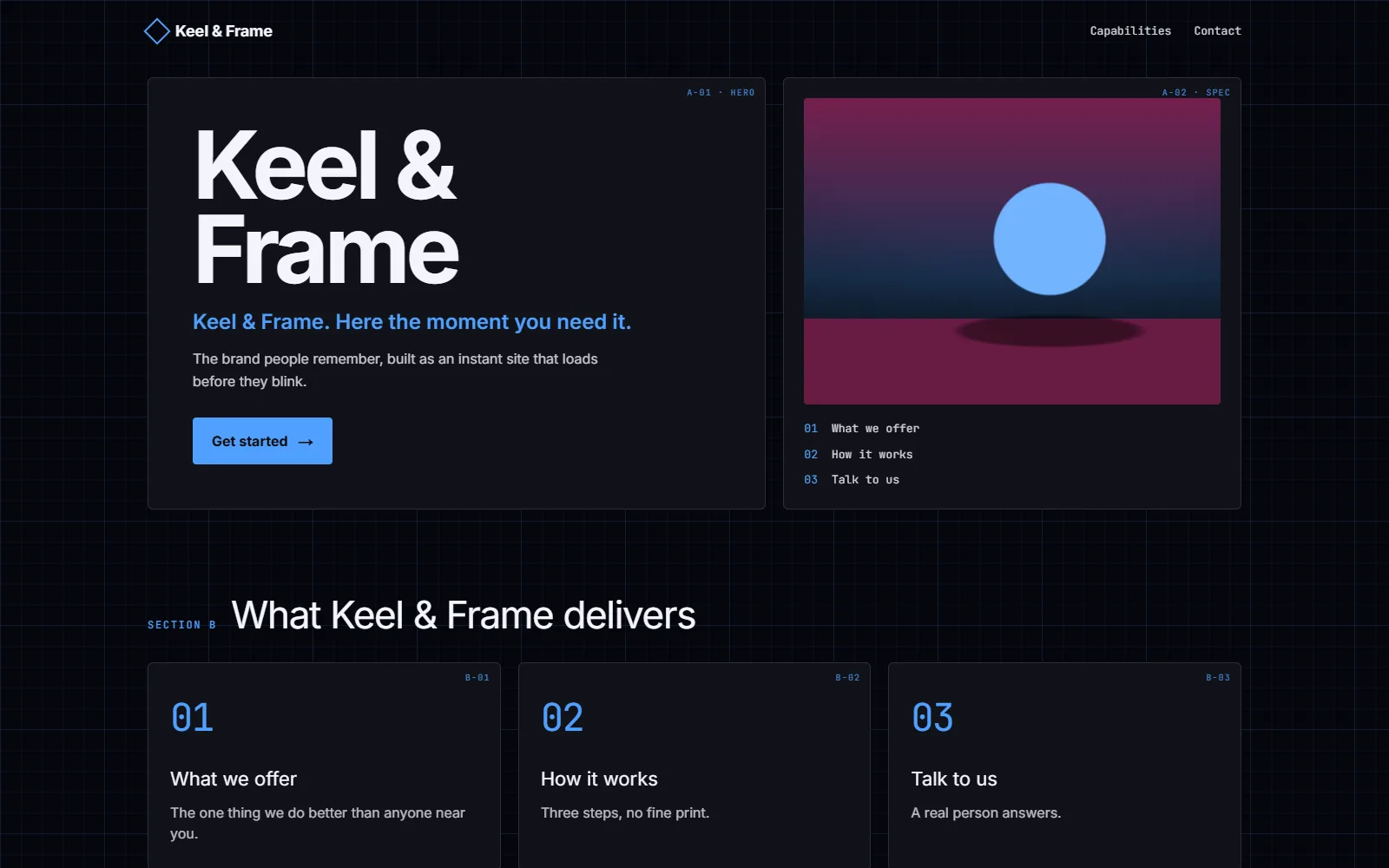Open the 'What we offer' spec list link
1389x868 pixels.
tap(875, 429)
